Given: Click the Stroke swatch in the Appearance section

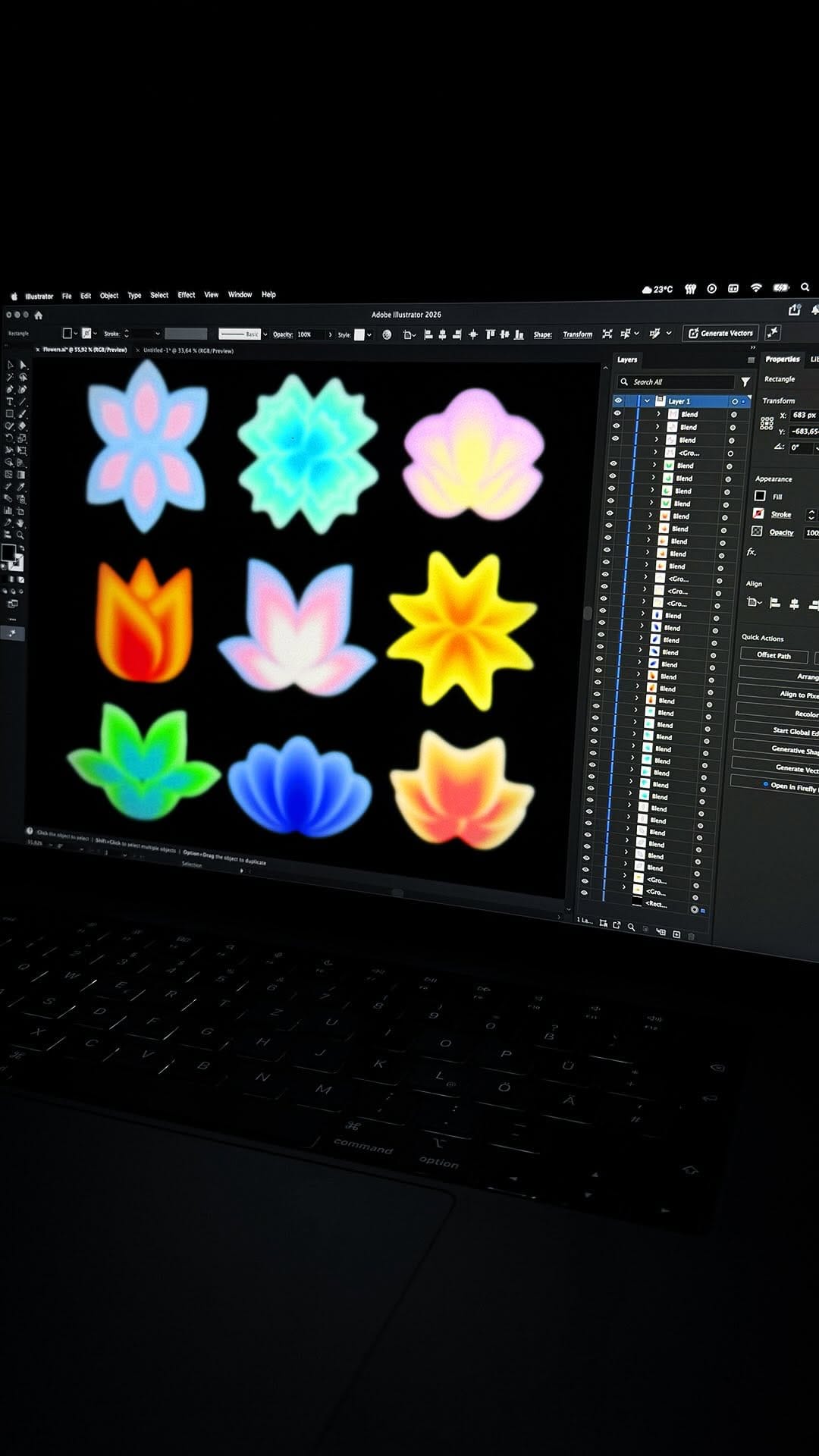Looking at the screenshot, I should [758, 513].
